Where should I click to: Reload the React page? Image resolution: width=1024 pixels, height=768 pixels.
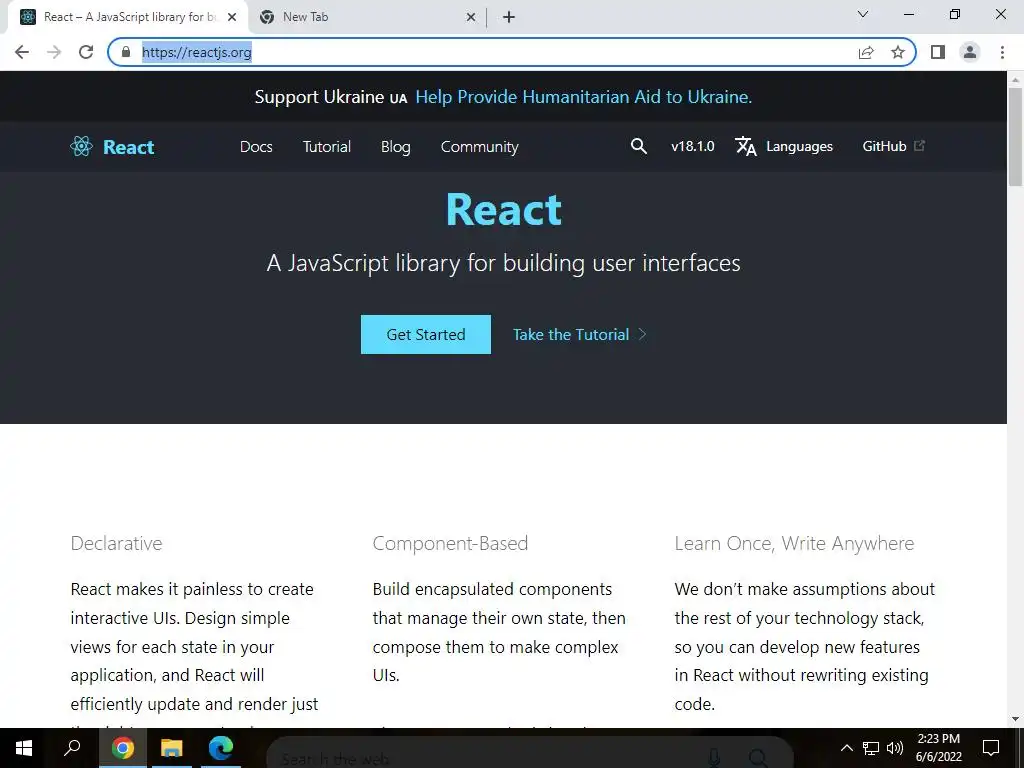86,52
